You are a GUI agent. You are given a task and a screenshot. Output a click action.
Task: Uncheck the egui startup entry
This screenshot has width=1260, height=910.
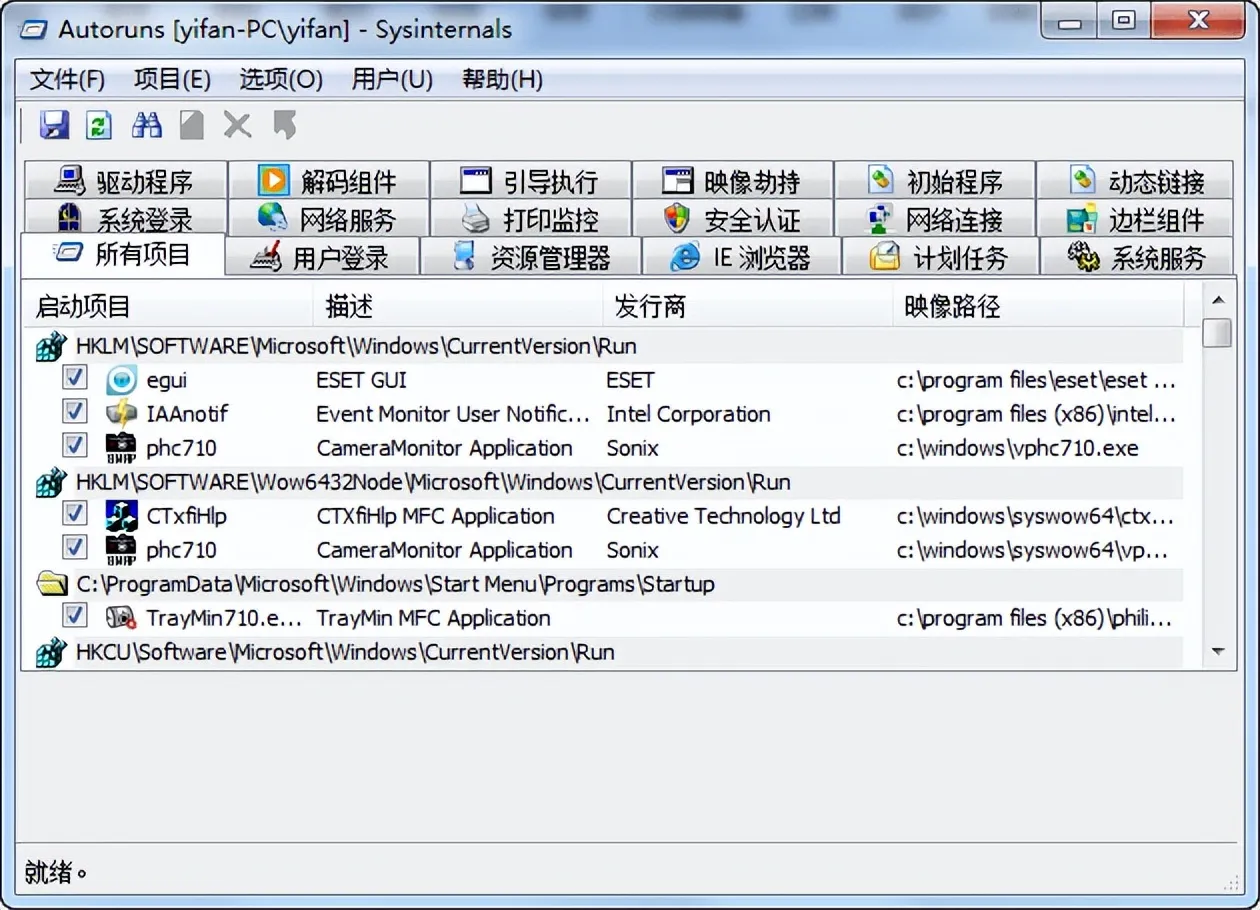pos(74,377)
